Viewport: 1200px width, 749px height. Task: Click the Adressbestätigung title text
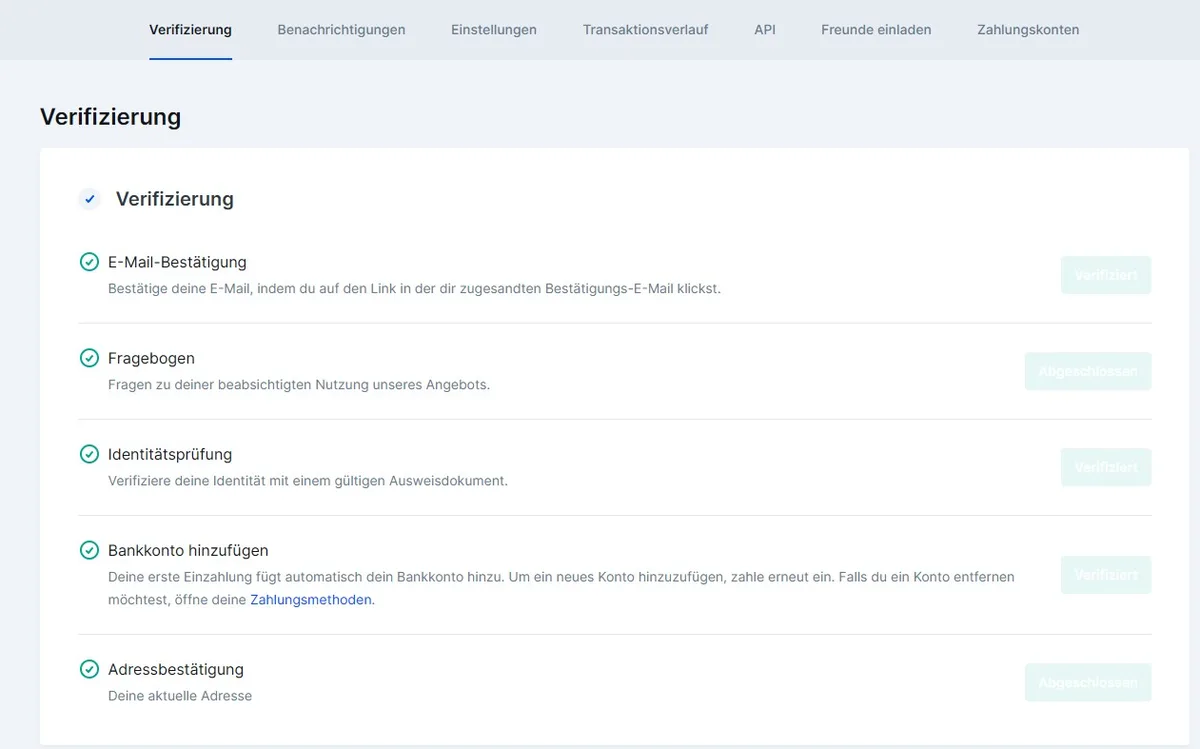(176, 669)
